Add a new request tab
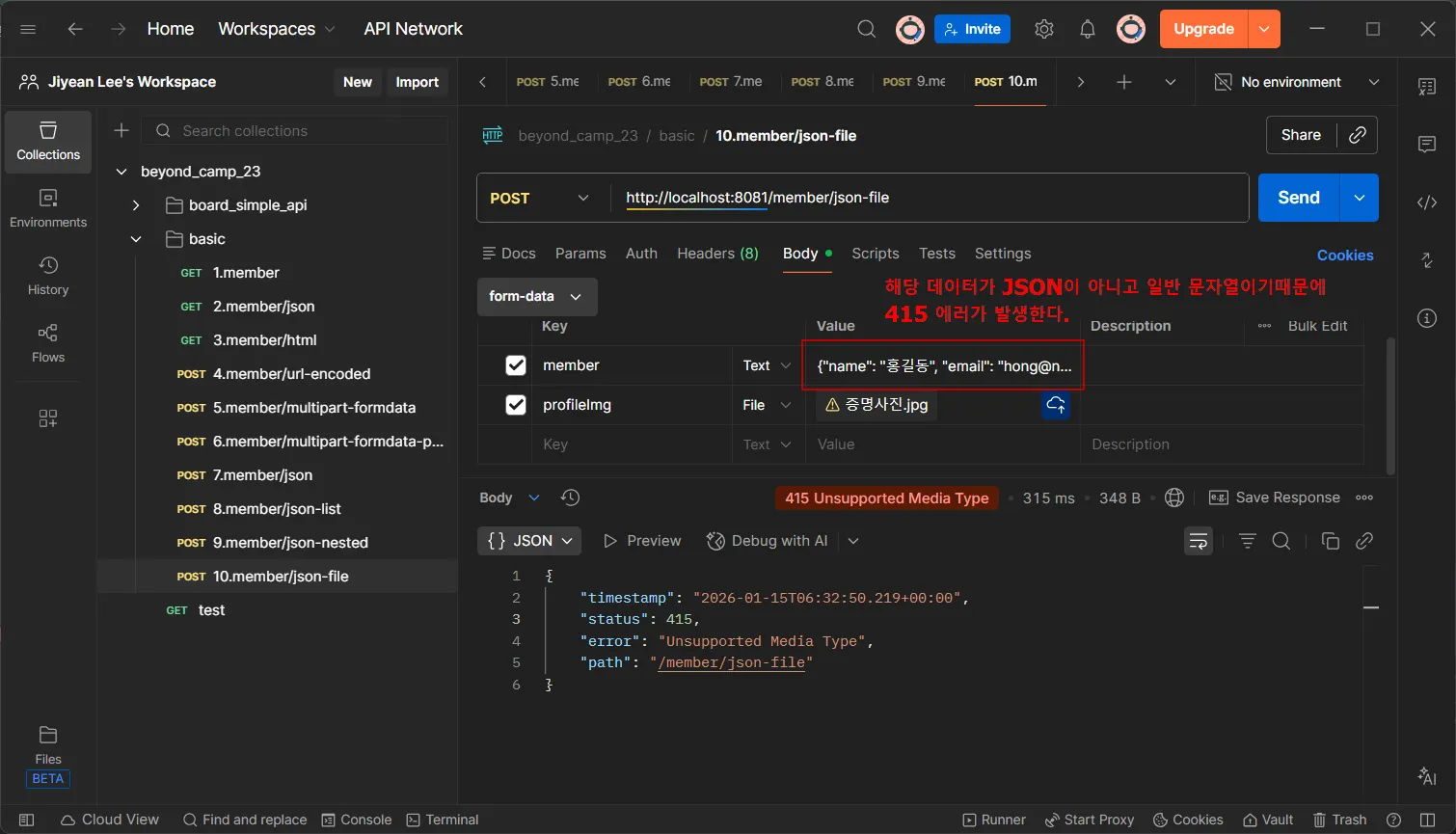The height and width of the screenshot is (834, 1456). tap(1124, 82)
